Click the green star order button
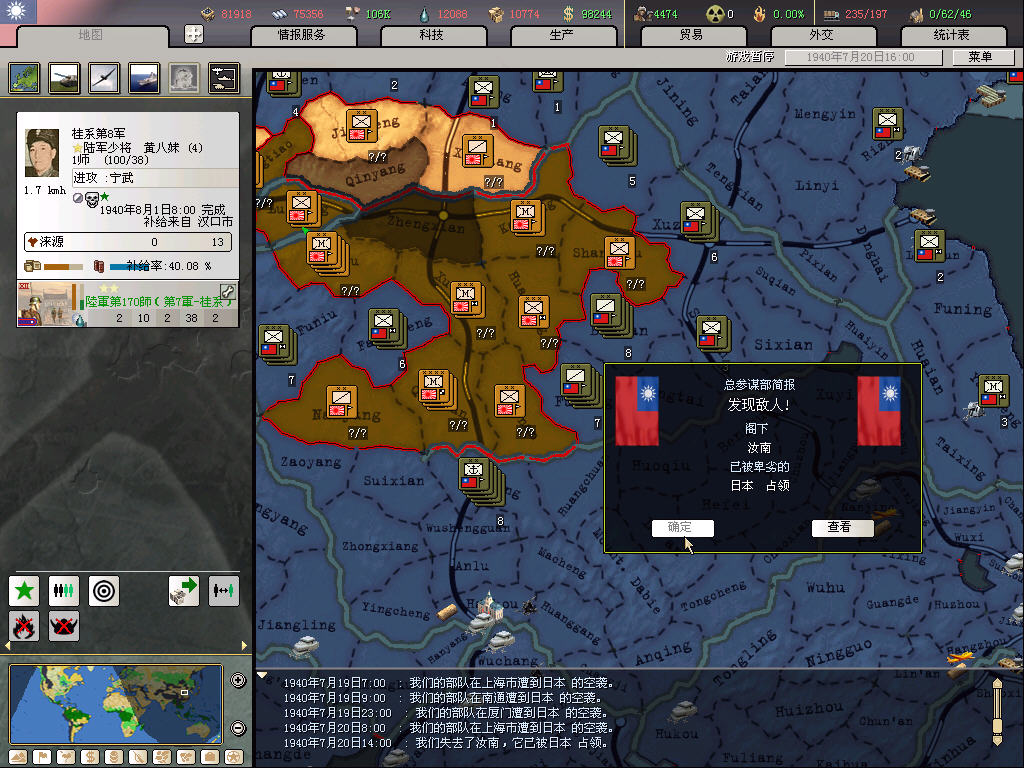 point(24,591)
